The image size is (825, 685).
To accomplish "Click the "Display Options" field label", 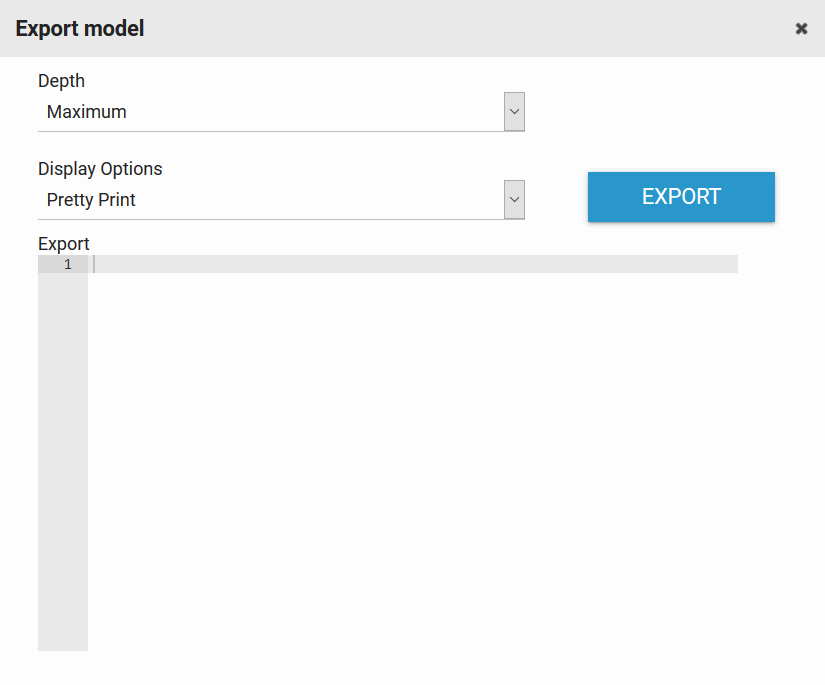I will 100,169.
